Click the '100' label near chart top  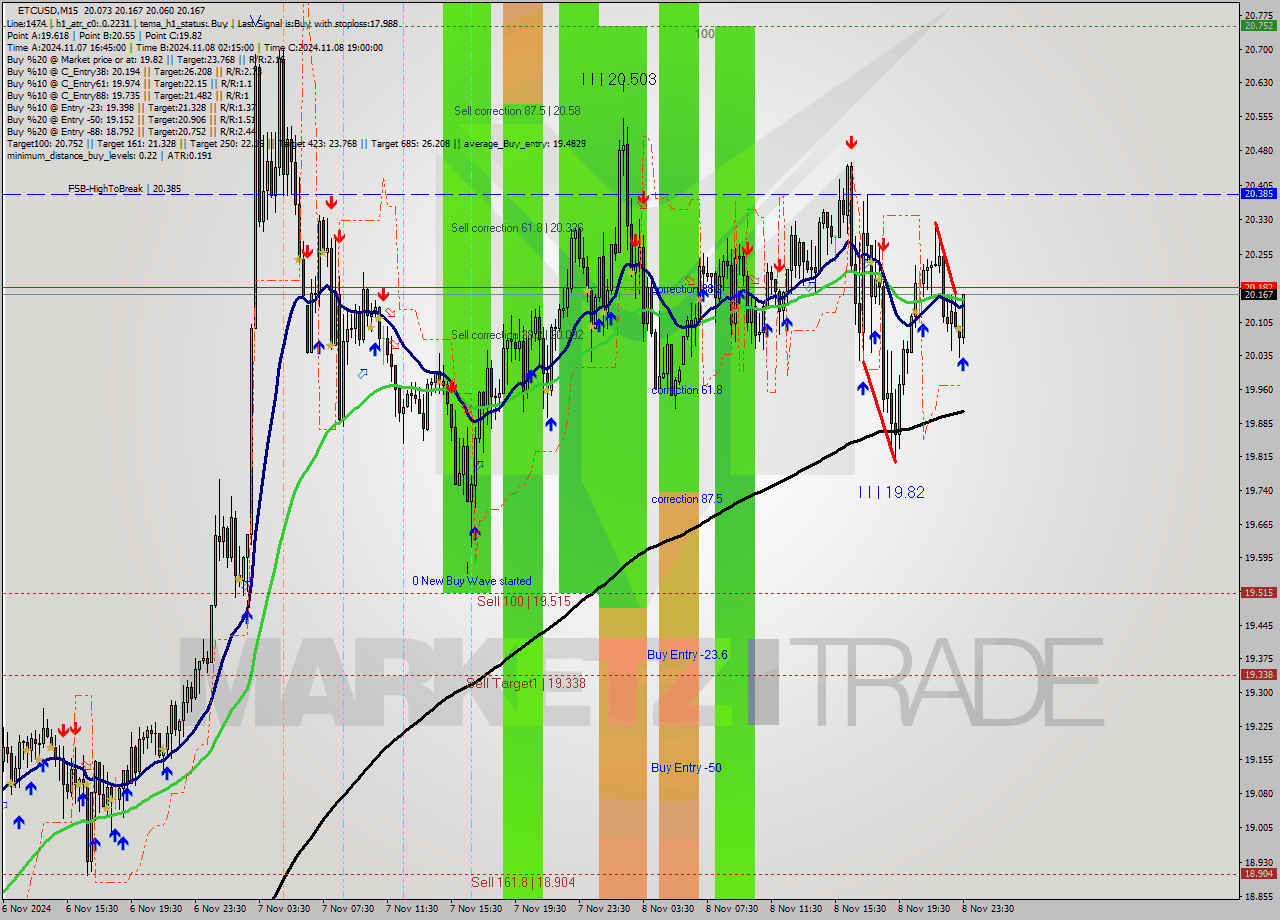[x=705, y=34]
